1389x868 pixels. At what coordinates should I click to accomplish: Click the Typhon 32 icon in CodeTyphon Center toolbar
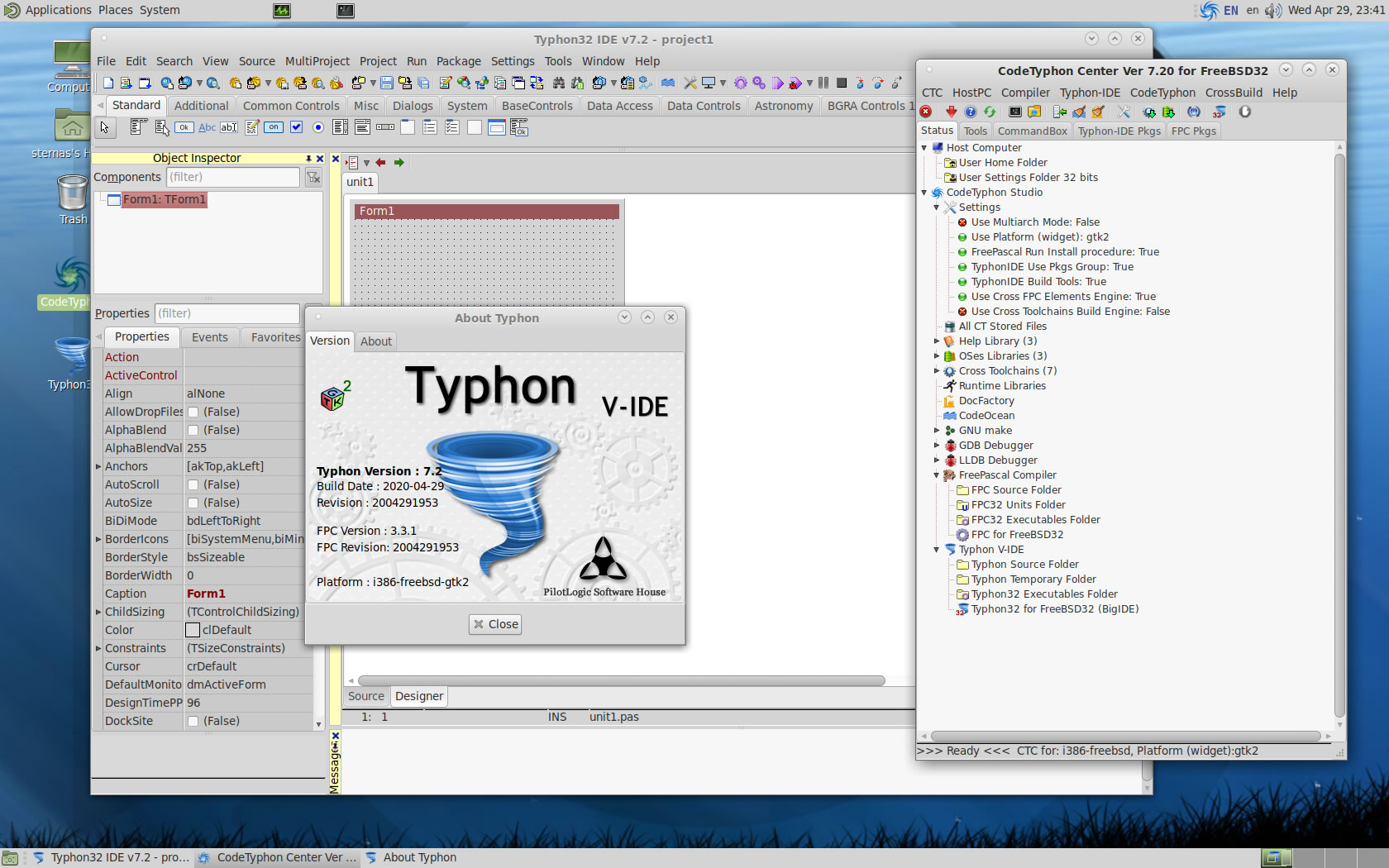[1219, 112]
